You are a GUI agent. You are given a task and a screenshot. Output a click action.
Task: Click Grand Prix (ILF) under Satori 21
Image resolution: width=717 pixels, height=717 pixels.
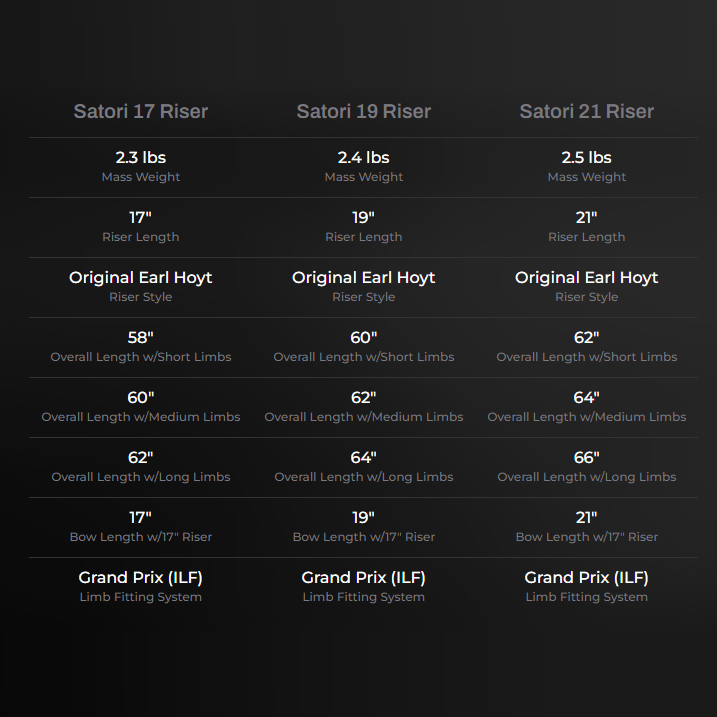point(587,578)
